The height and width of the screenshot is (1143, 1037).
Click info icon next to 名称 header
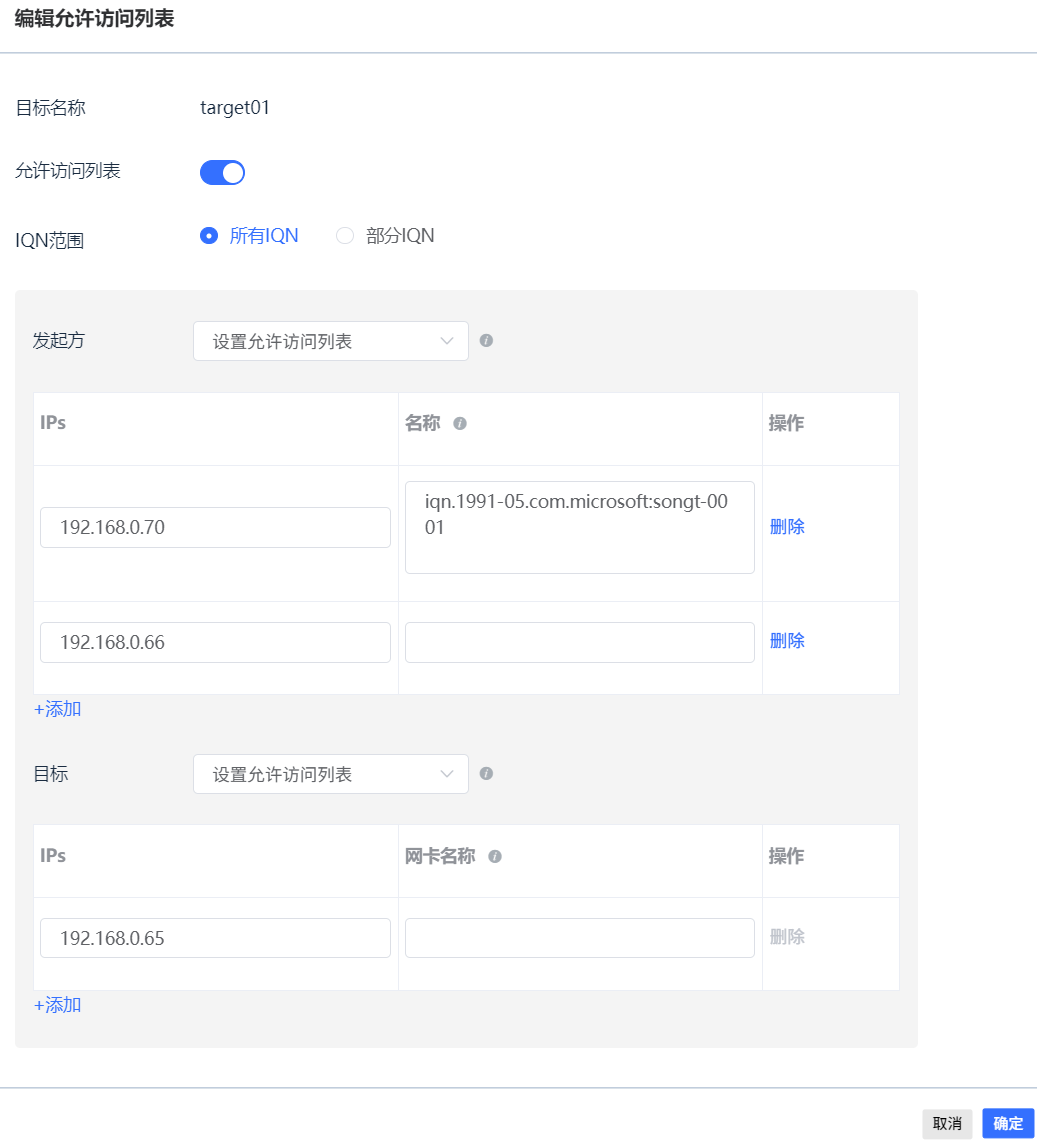460,423
